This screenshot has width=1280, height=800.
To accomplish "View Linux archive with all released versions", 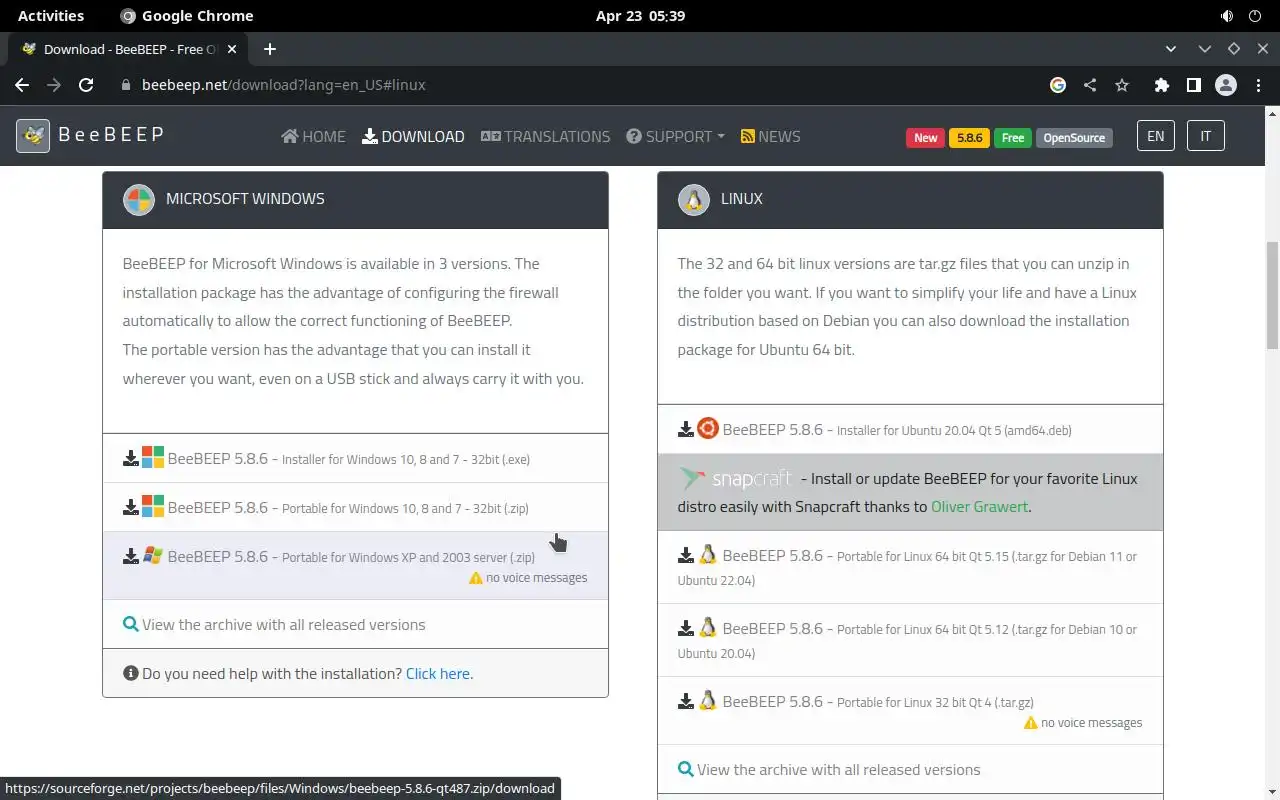I will tap(838, 769).
